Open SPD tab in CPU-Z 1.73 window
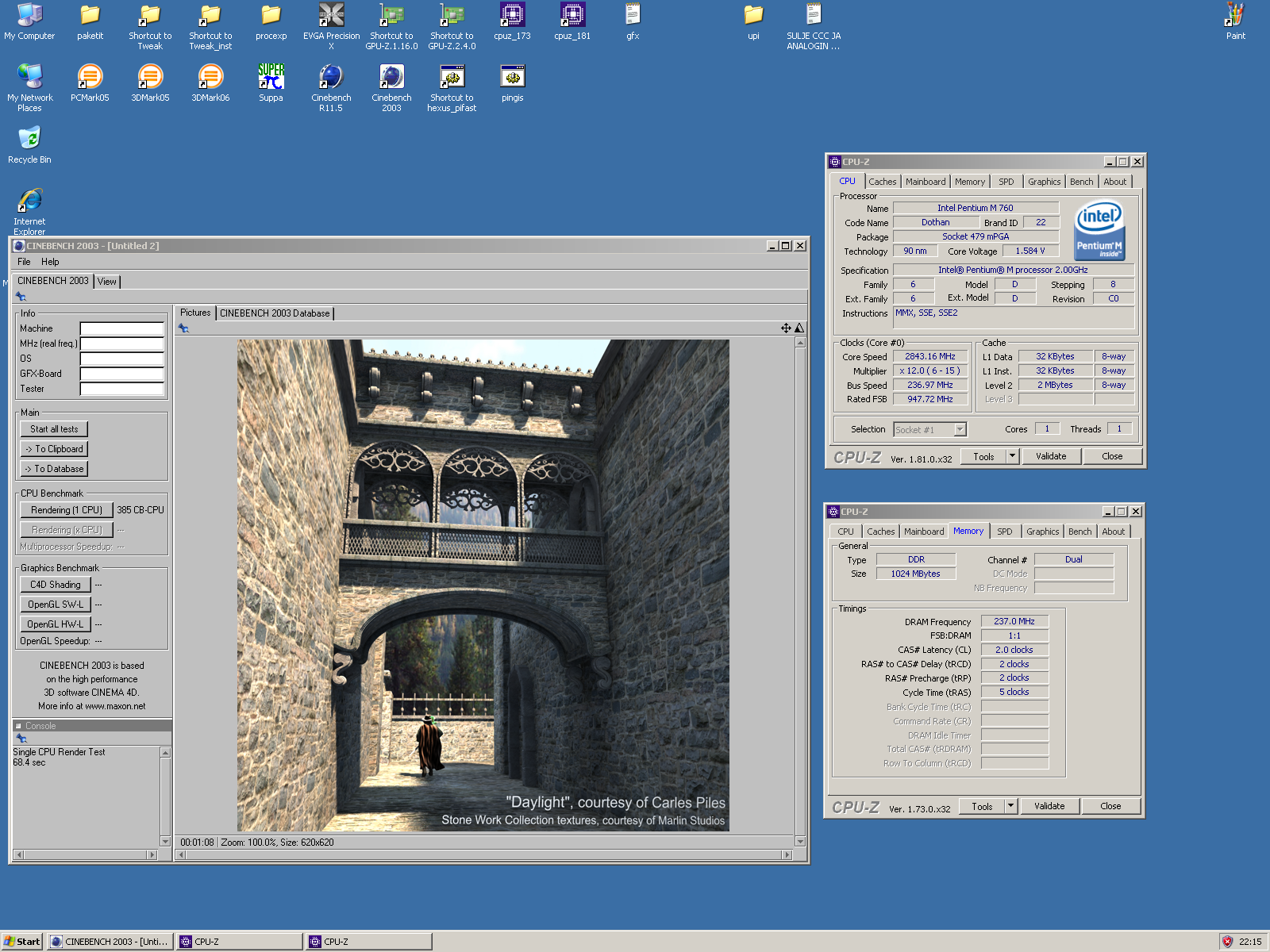This screenshot has height=952, width=1270. click(1004, 532)
